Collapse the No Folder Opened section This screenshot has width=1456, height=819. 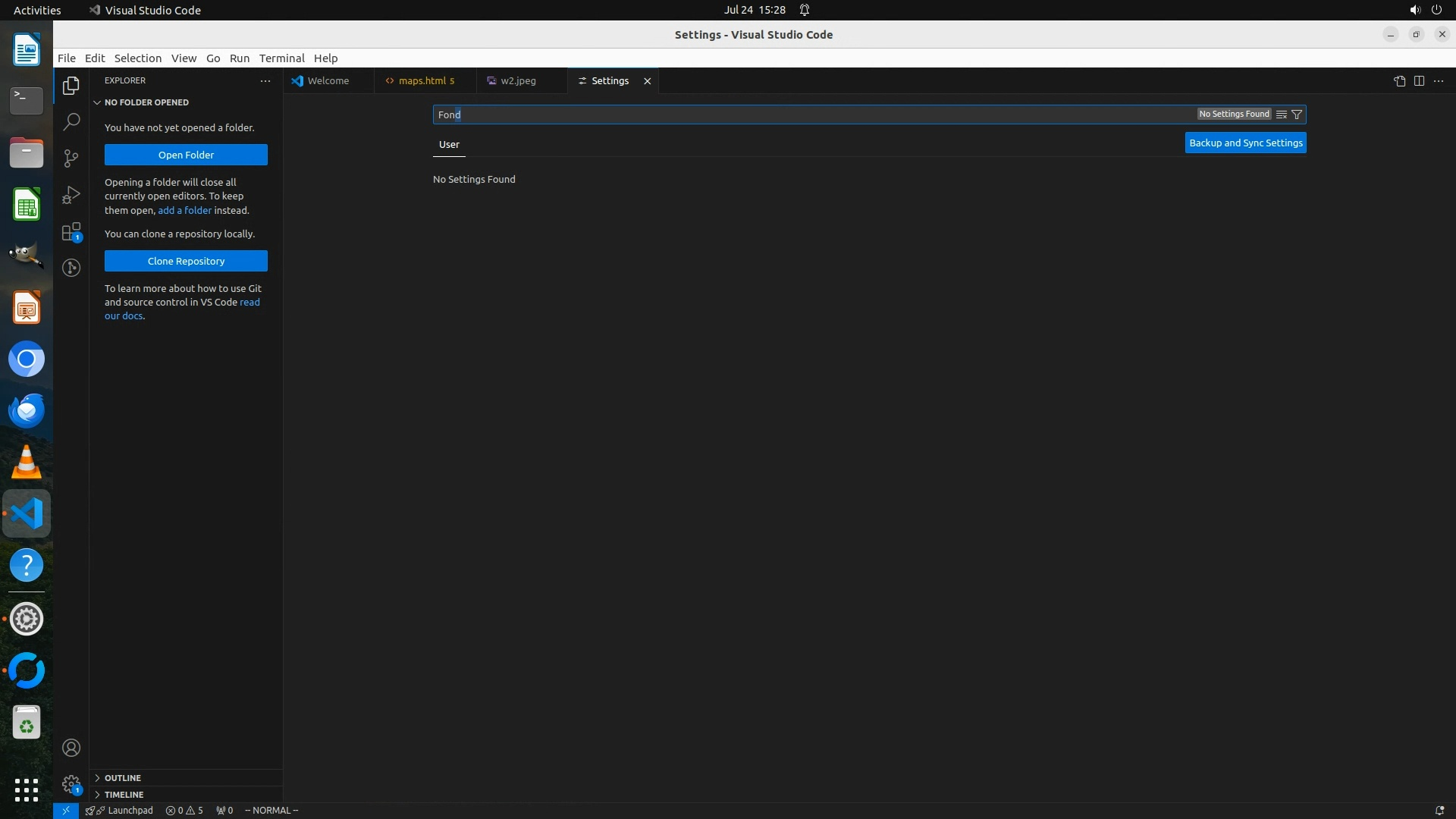point(146,102)
